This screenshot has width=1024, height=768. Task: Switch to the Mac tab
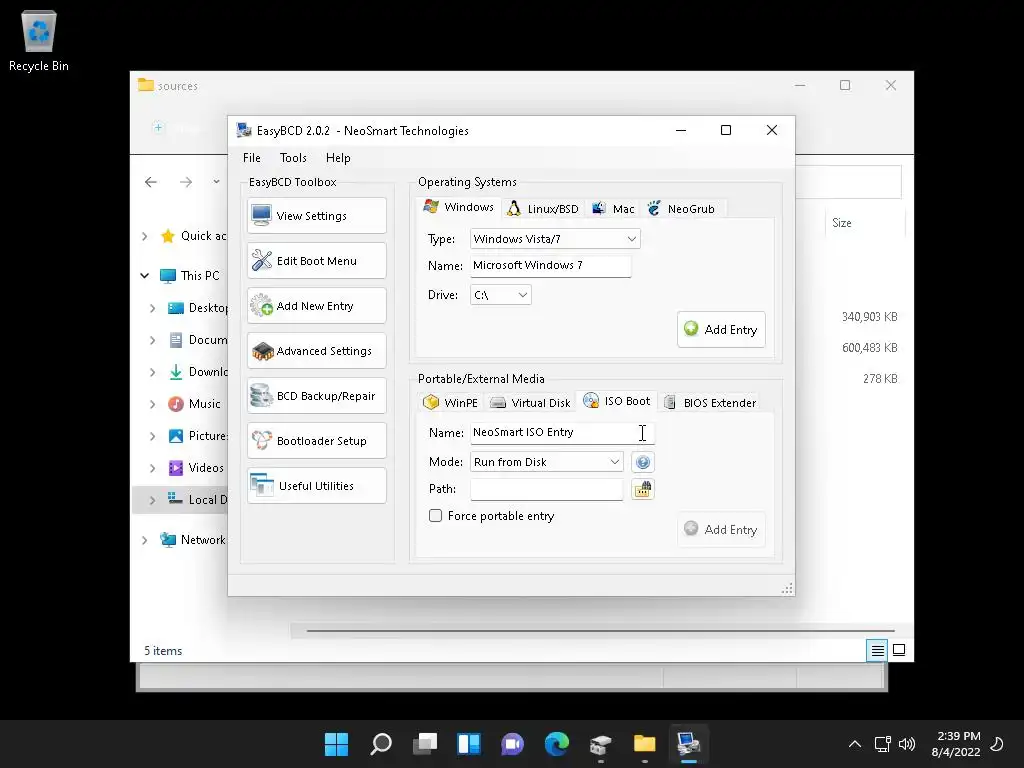[x=613, y=208]
